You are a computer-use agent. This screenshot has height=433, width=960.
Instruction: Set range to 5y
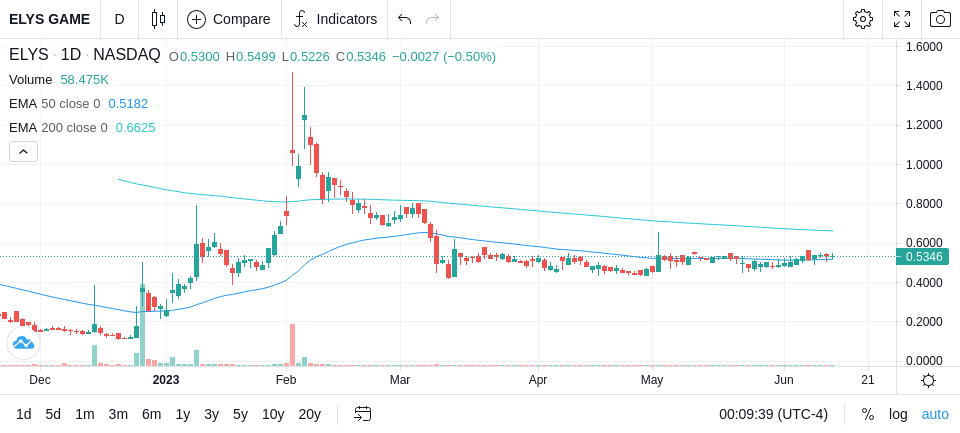(240, 414)
